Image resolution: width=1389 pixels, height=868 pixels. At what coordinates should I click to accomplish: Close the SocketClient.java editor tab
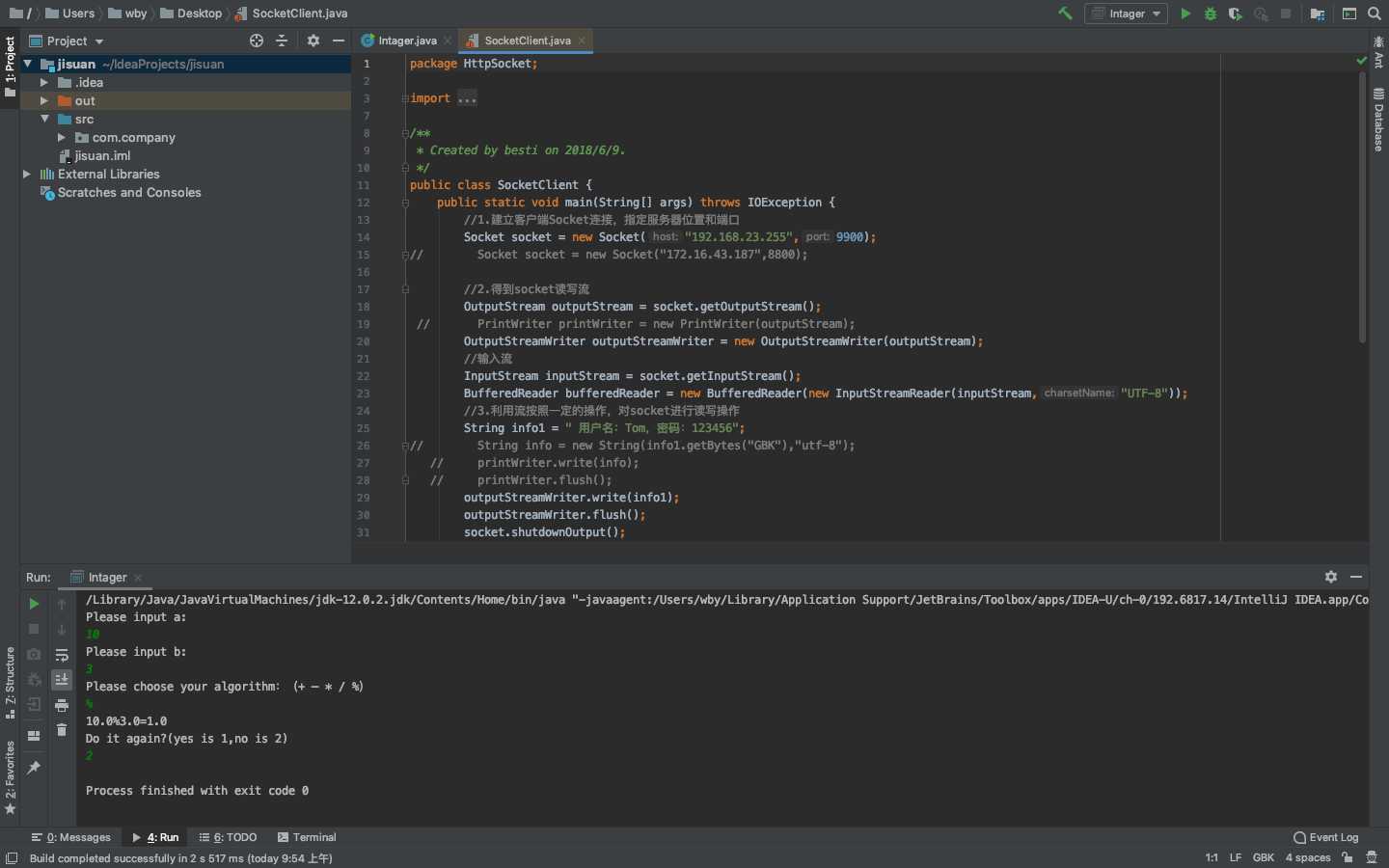[582, 41]
